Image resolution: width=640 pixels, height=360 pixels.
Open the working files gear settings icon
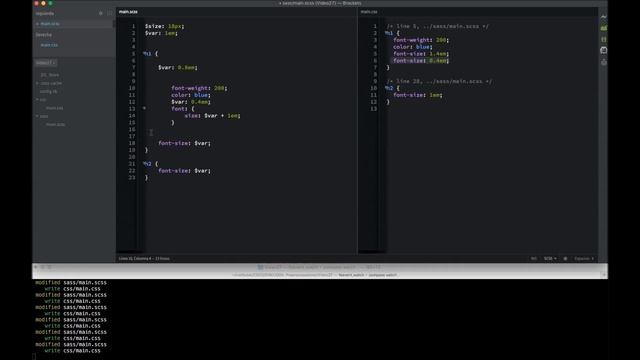tap(101, 13)
